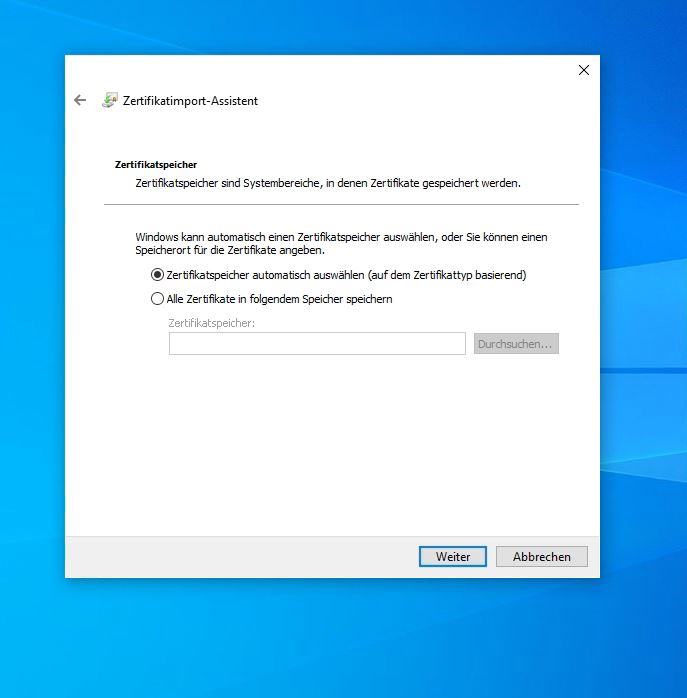Screen dimensions: 687x698
Task: Click the 'Windows kann automatisch' explanation paragraph
Action: [x=340, y=243]
